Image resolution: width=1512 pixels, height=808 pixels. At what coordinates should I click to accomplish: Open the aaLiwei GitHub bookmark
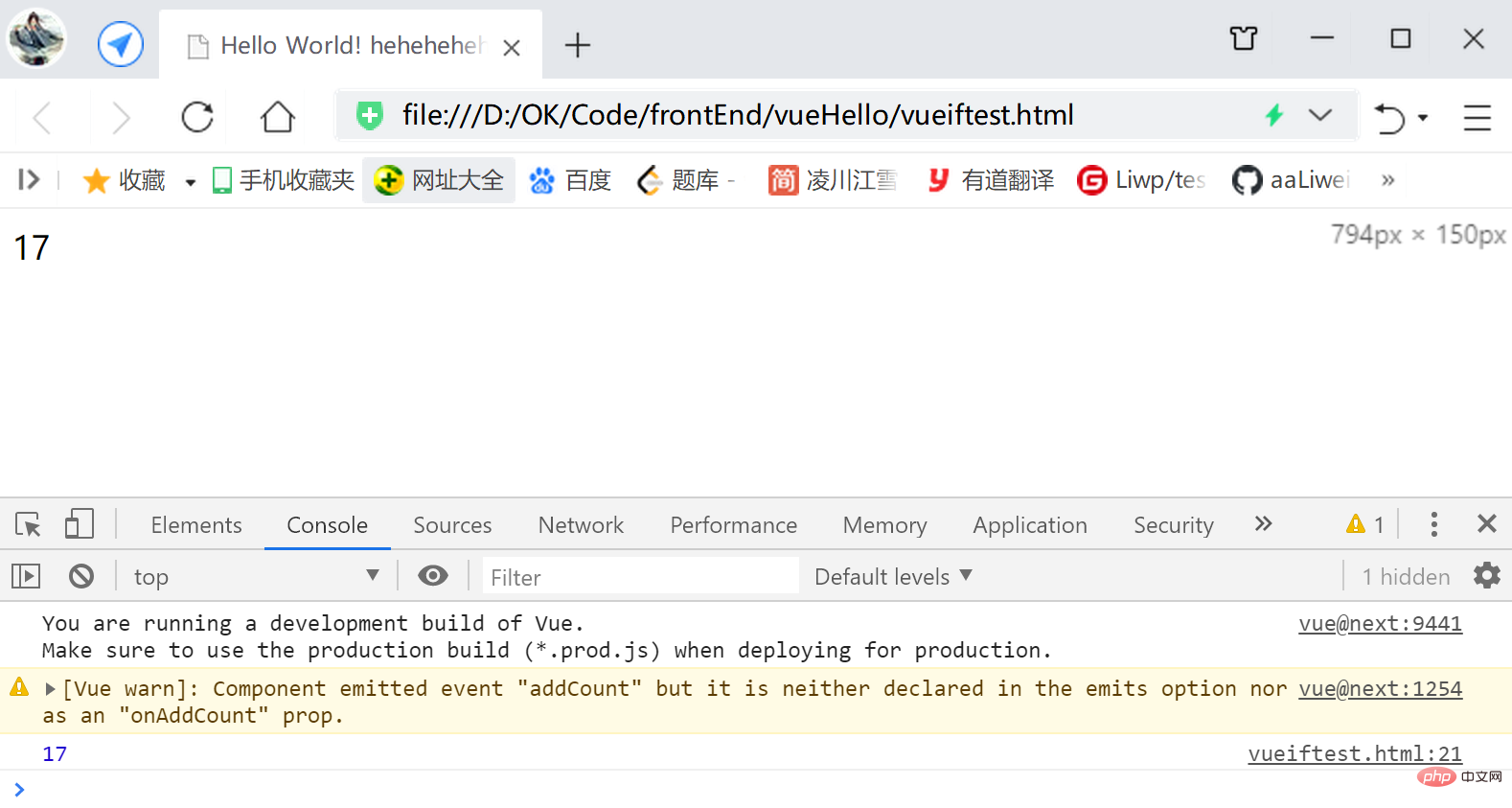1292,180
